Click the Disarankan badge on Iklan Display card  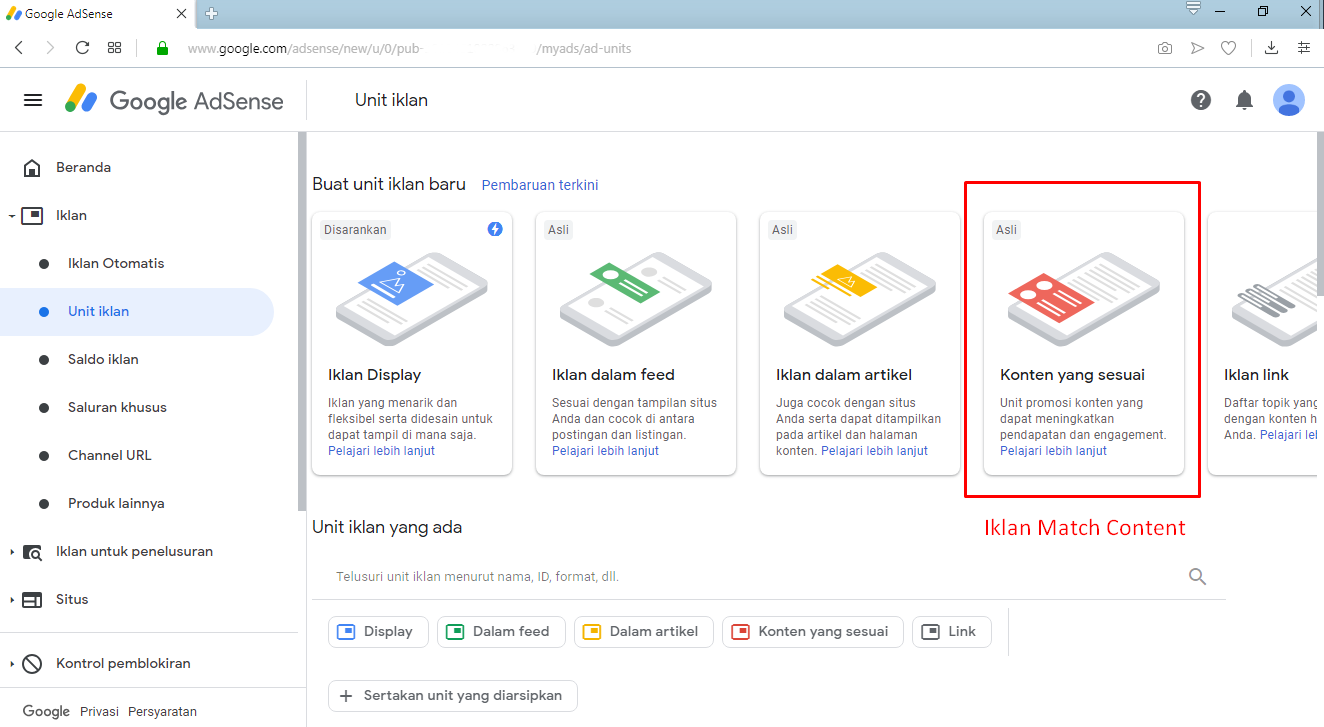point(355,229)
